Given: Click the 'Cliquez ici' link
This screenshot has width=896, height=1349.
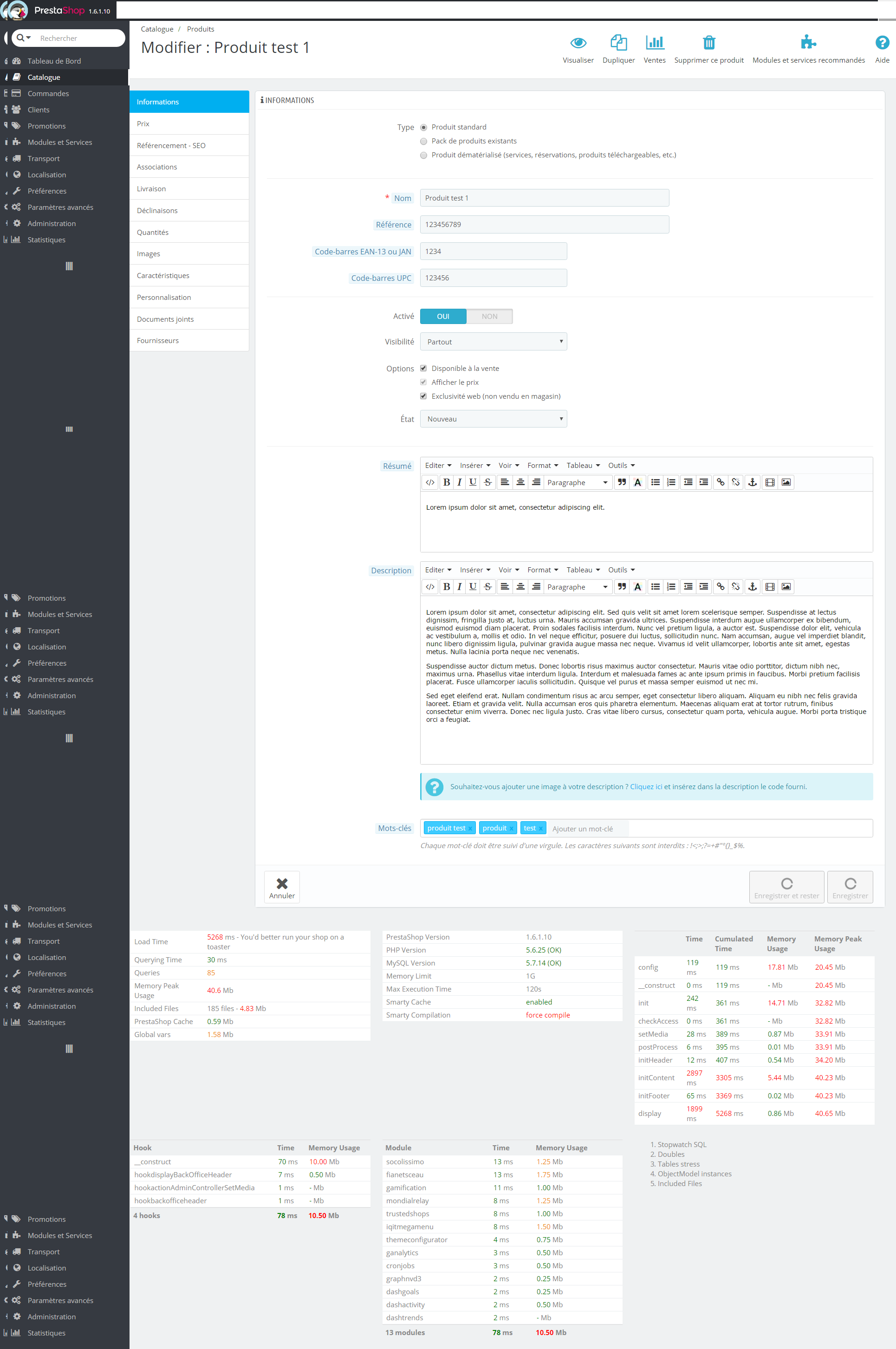Looking at the screenshot, I should 646,787.
